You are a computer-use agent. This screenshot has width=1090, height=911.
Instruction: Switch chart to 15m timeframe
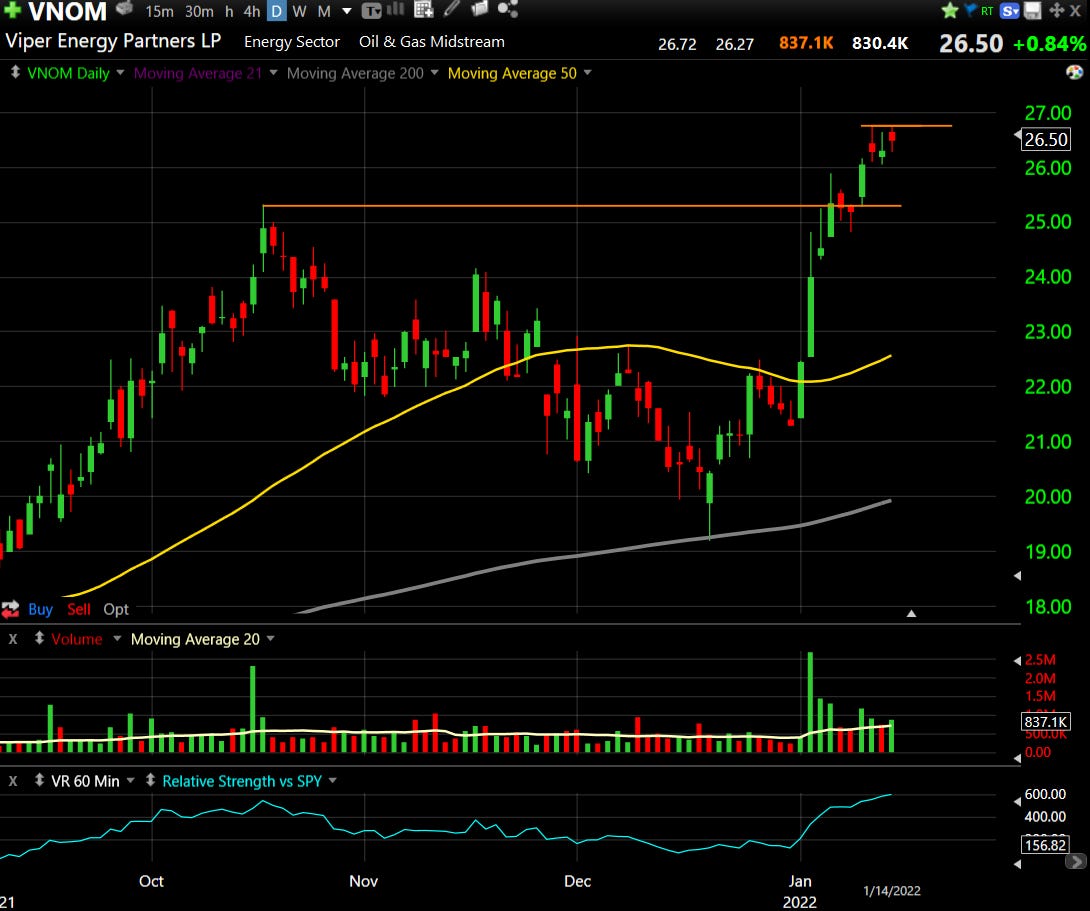pyautogui.click(x=159, y=11)
